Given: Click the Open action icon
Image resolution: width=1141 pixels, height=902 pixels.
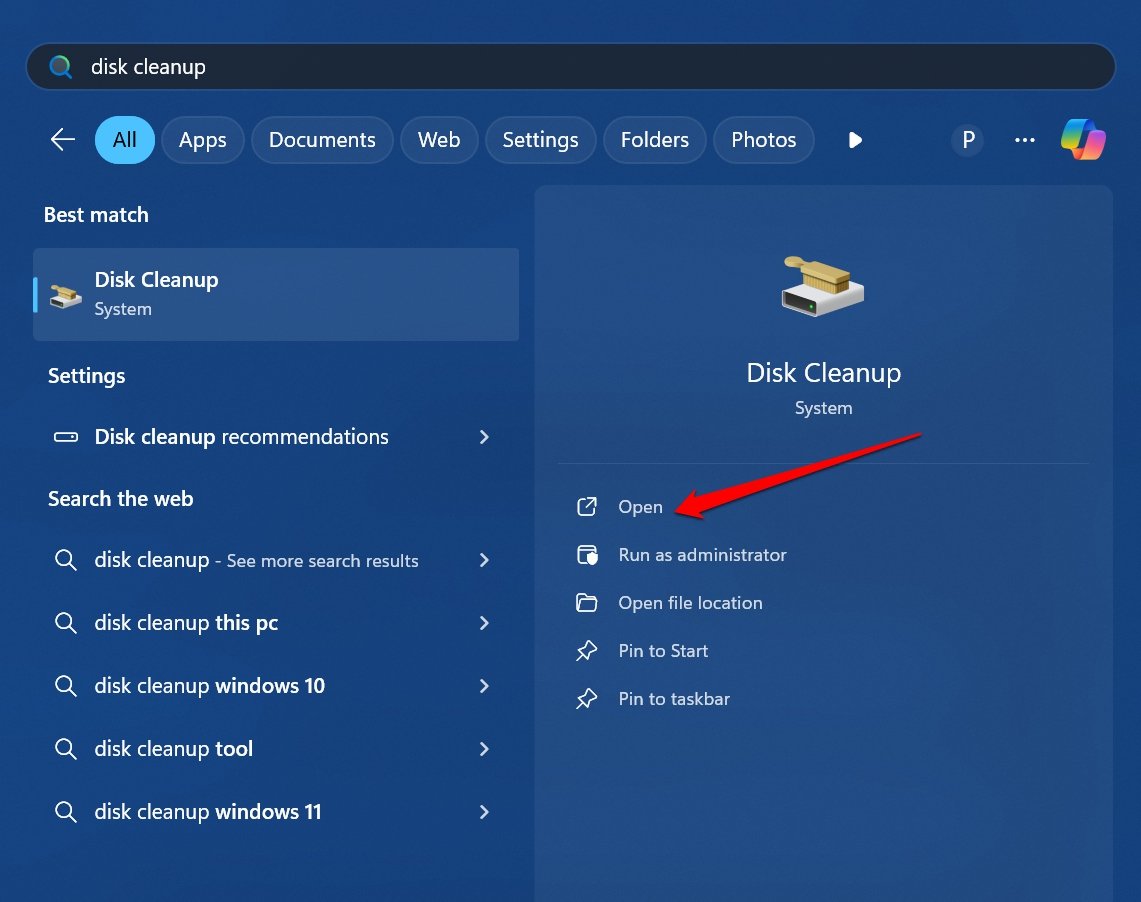Looking at the screenshot, I should pyautogui.click(x=587, y=506).
